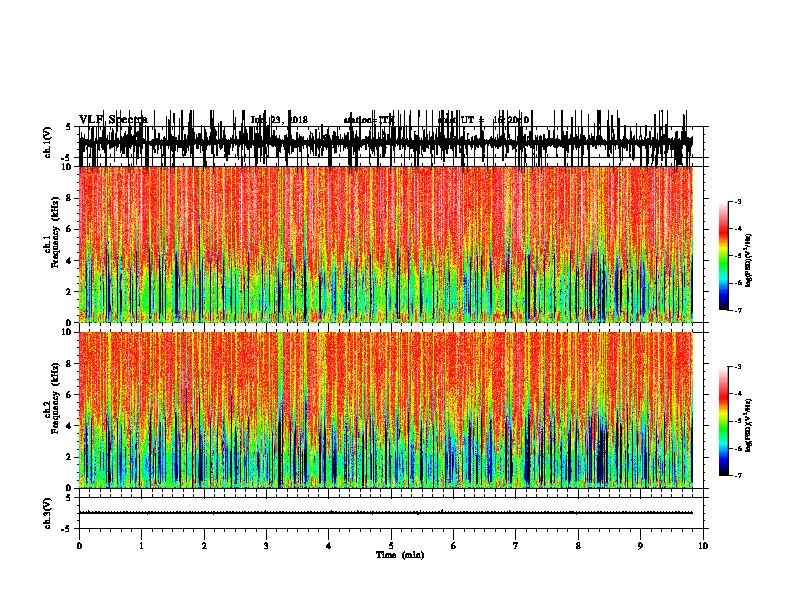Click the "-6" tick on ch.2 color bar

(x=737, y=448)
